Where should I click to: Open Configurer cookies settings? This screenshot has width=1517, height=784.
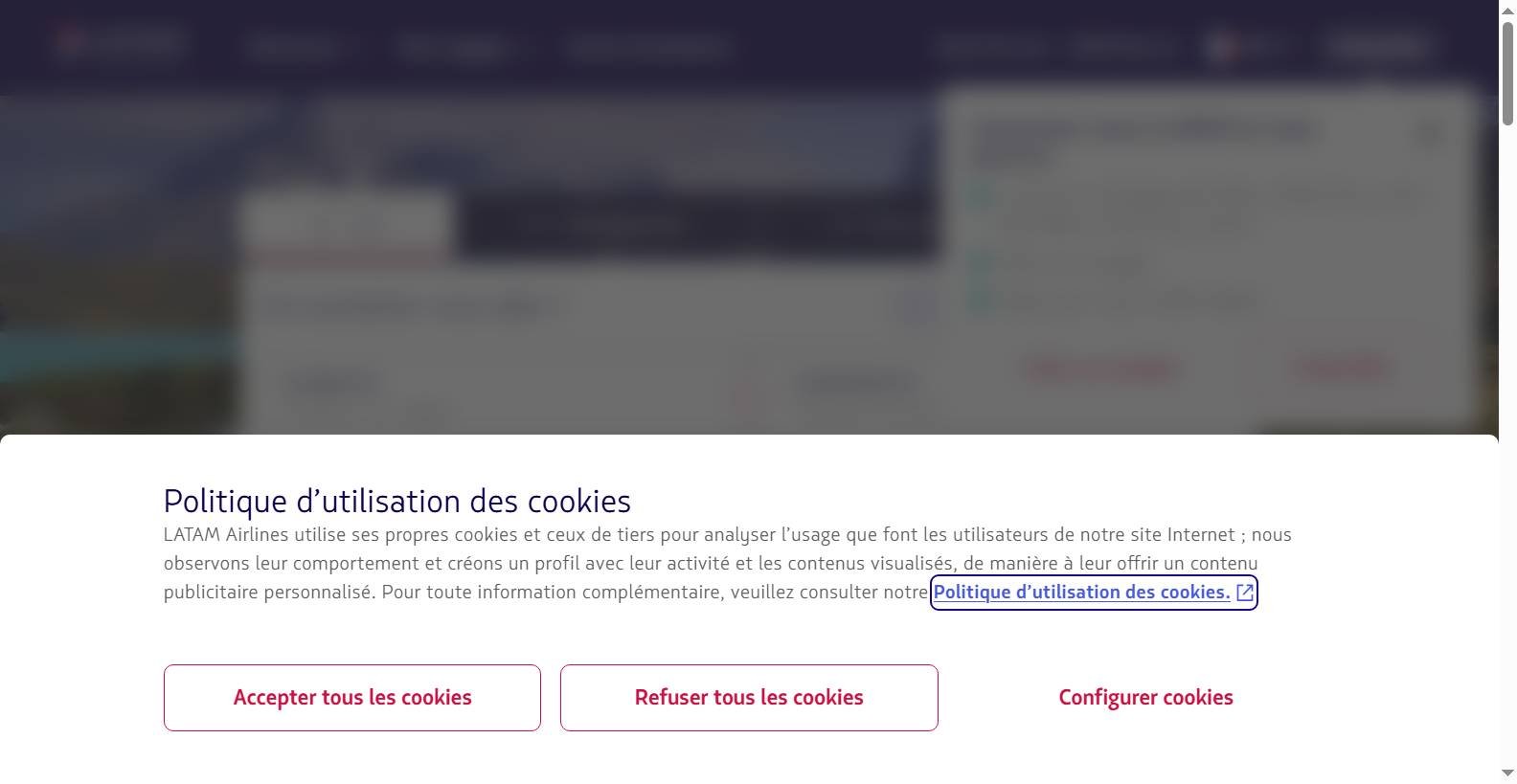point(1145,698)
